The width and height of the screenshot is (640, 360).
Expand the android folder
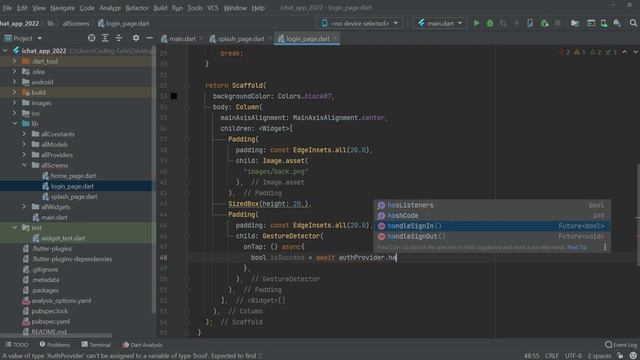(14, 82)
